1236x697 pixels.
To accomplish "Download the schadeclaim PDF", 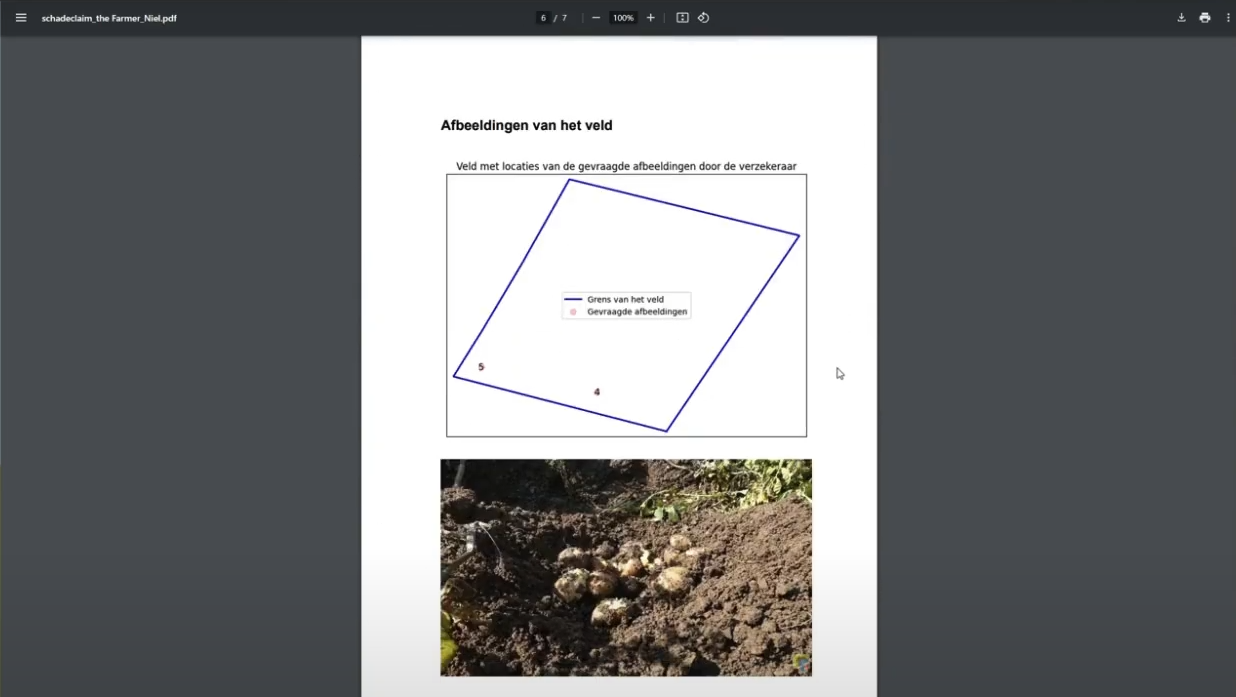I will tap(1181, 17).
